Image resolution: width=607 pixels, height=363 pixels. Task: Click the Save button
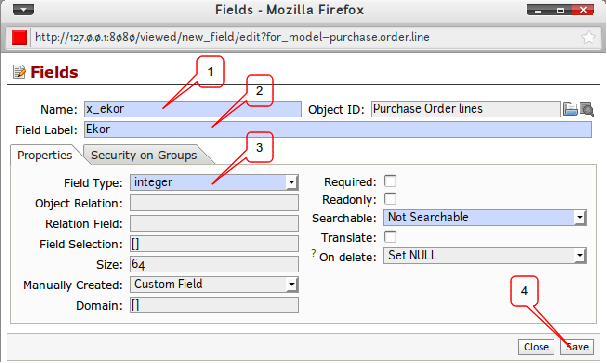click(576, 347)
